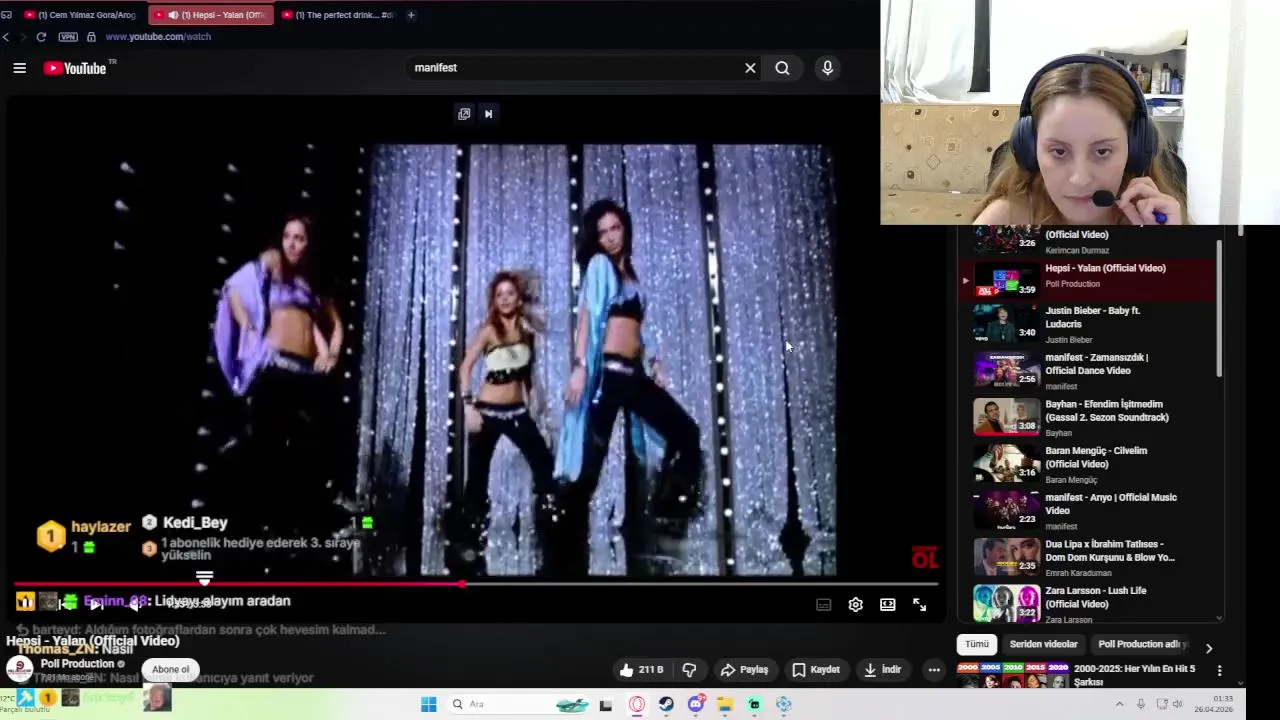Enter fullscreen on the video player
1280x720 pixels.
pos(919,605)
